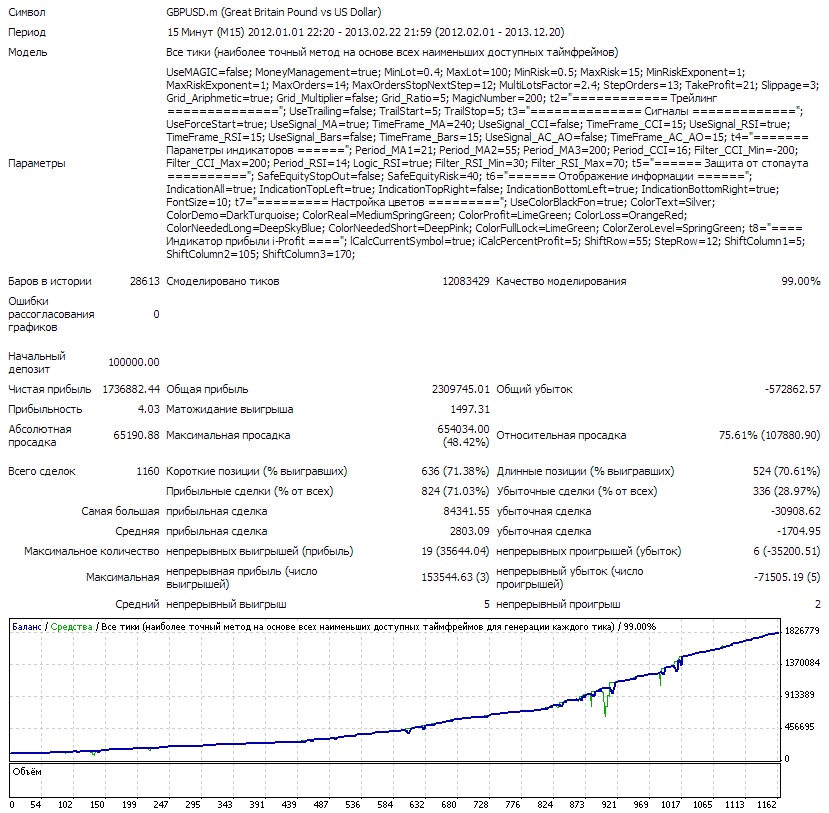The width and height of the screenshot is (829, 813).
Task: Select profit trades value '824 (71.03%)'
Action: [455, 492]
